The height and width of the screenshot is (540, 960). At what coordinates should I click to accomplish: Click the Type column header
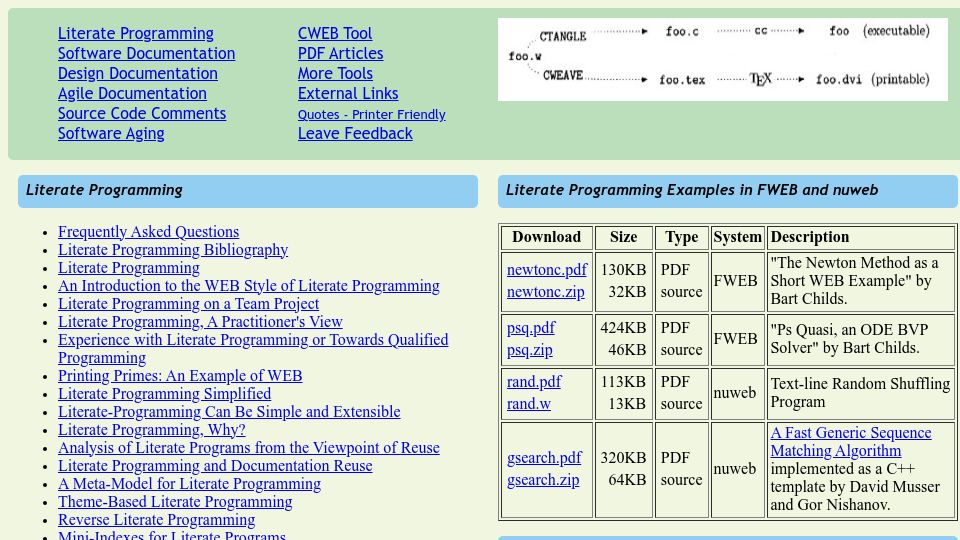click(x=681, y=237)
